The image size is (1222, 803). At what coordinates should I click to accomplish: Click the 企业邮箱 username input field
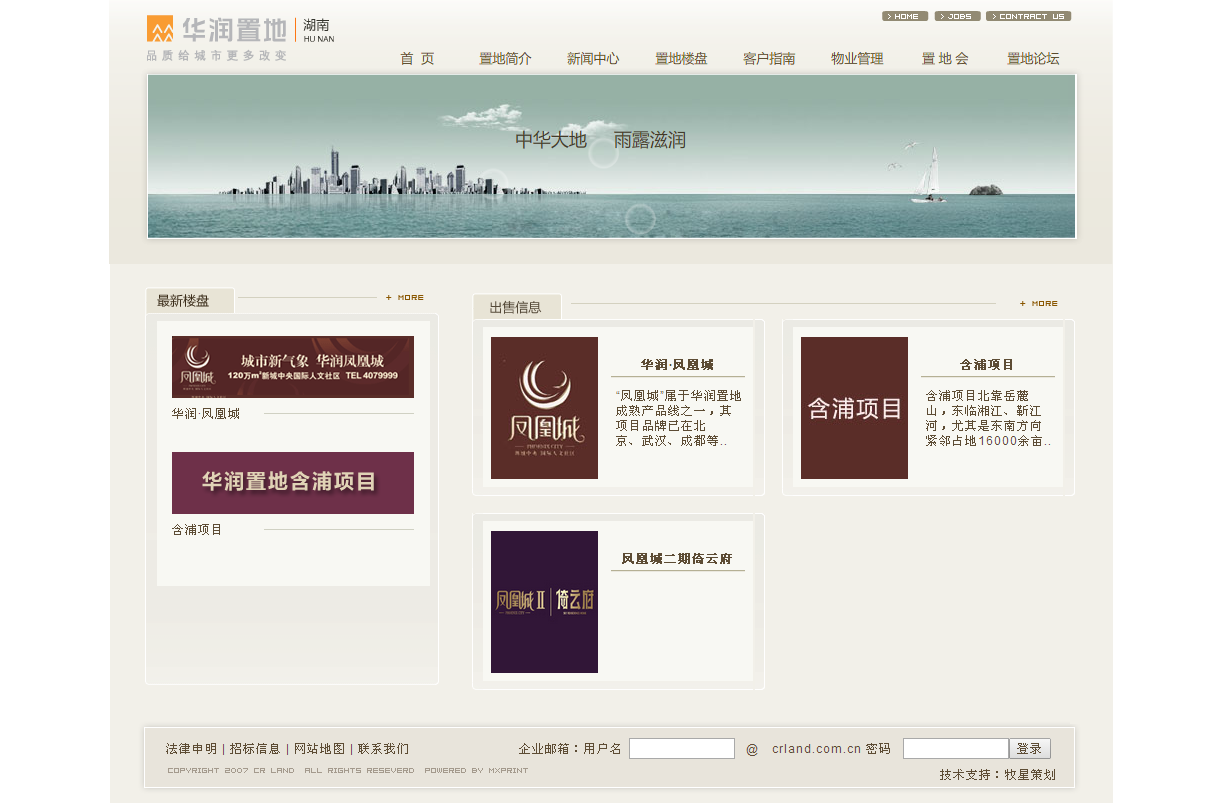[x=682, y=747]
